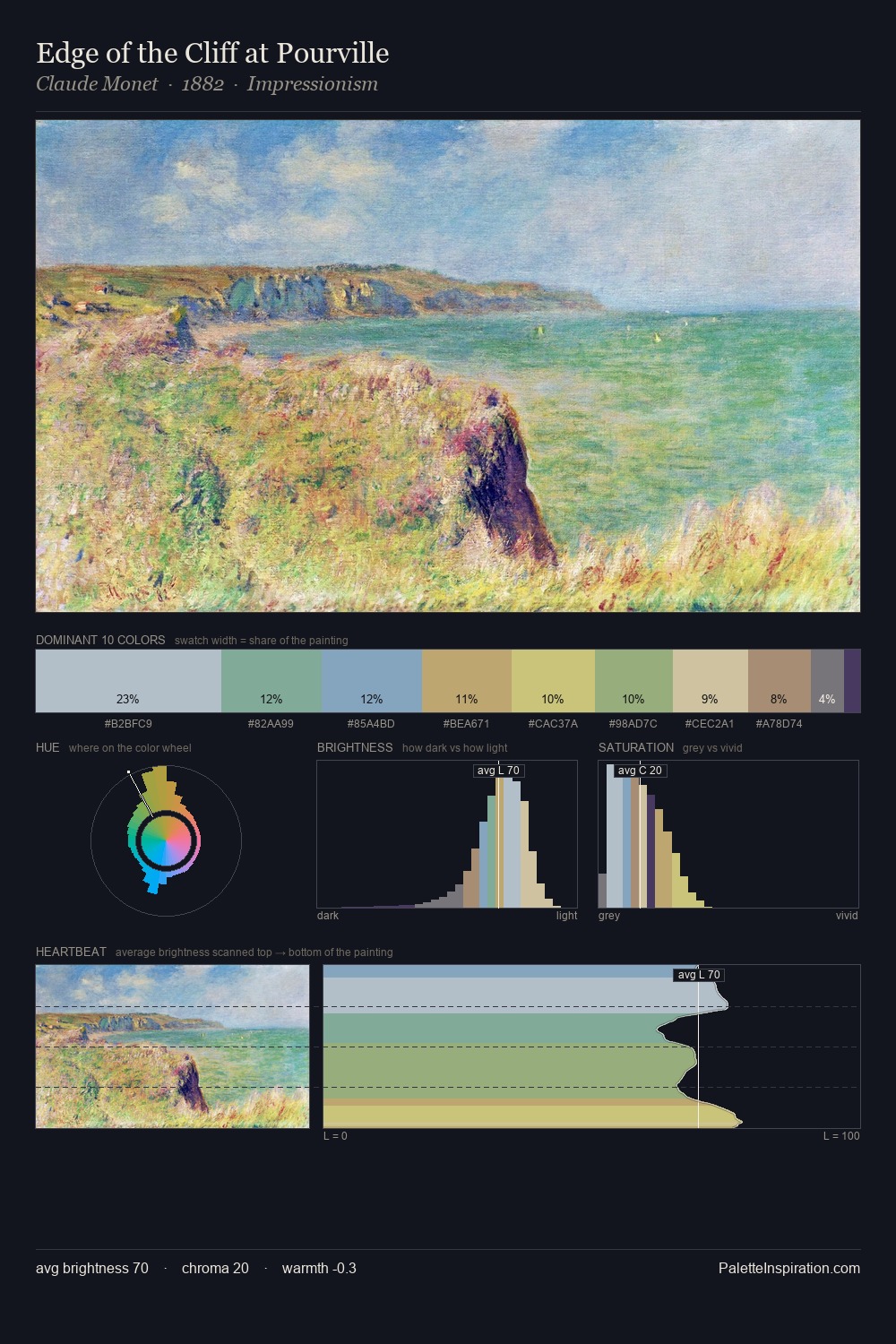Click the '#B2BFC9' hex code label
Image resolution: width=896 pixels, height=1344 pixels.
tap(128, 723)
